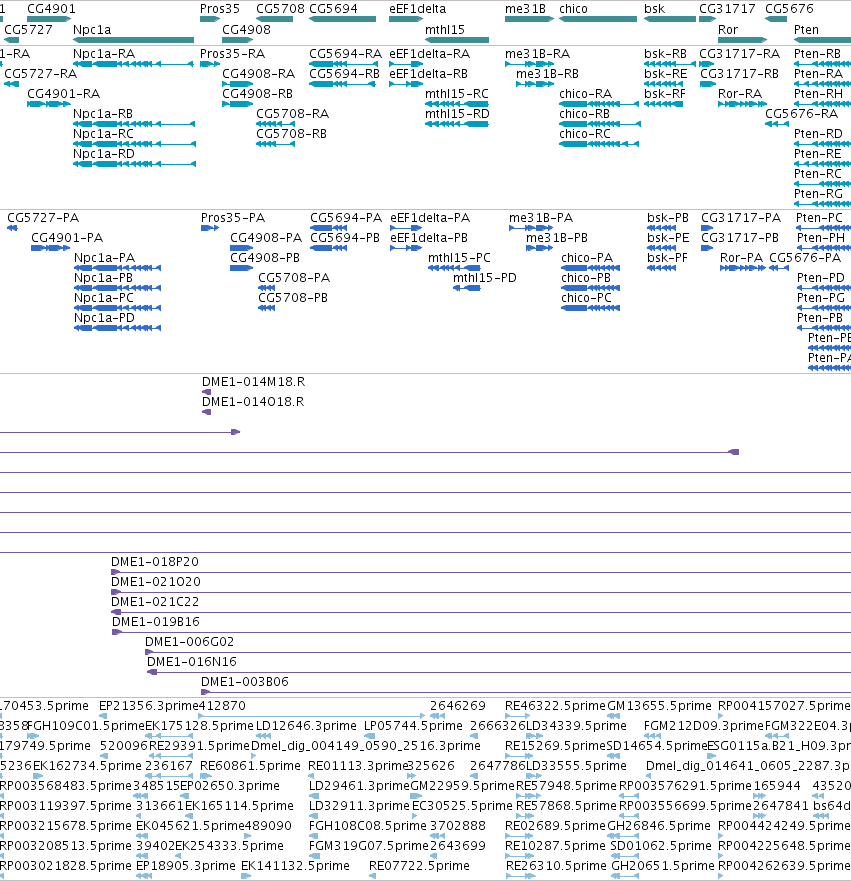Select the CG5694 gene bar

343,19
